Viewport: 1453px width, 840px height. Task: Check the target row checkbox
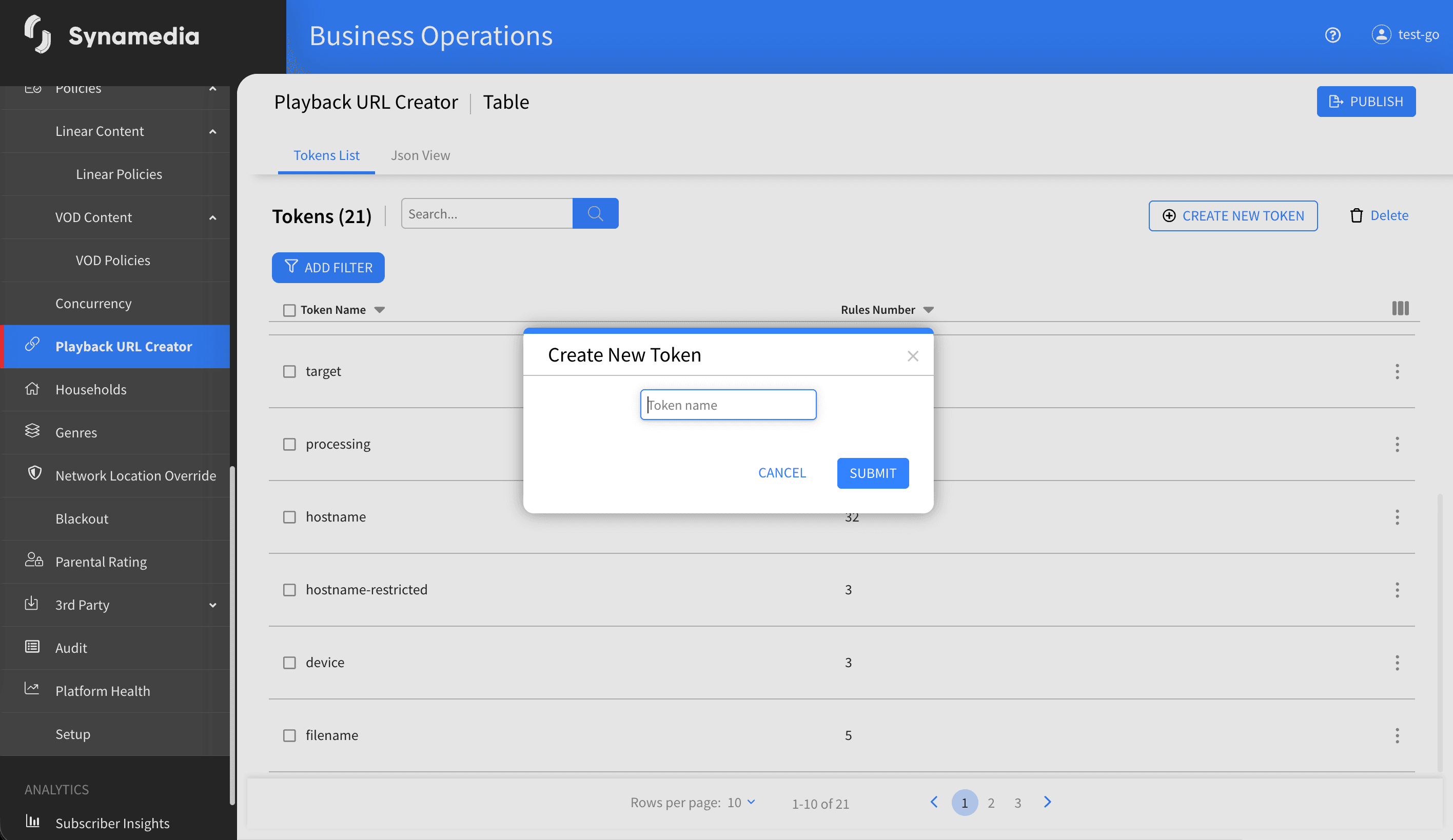pos(289,372)
